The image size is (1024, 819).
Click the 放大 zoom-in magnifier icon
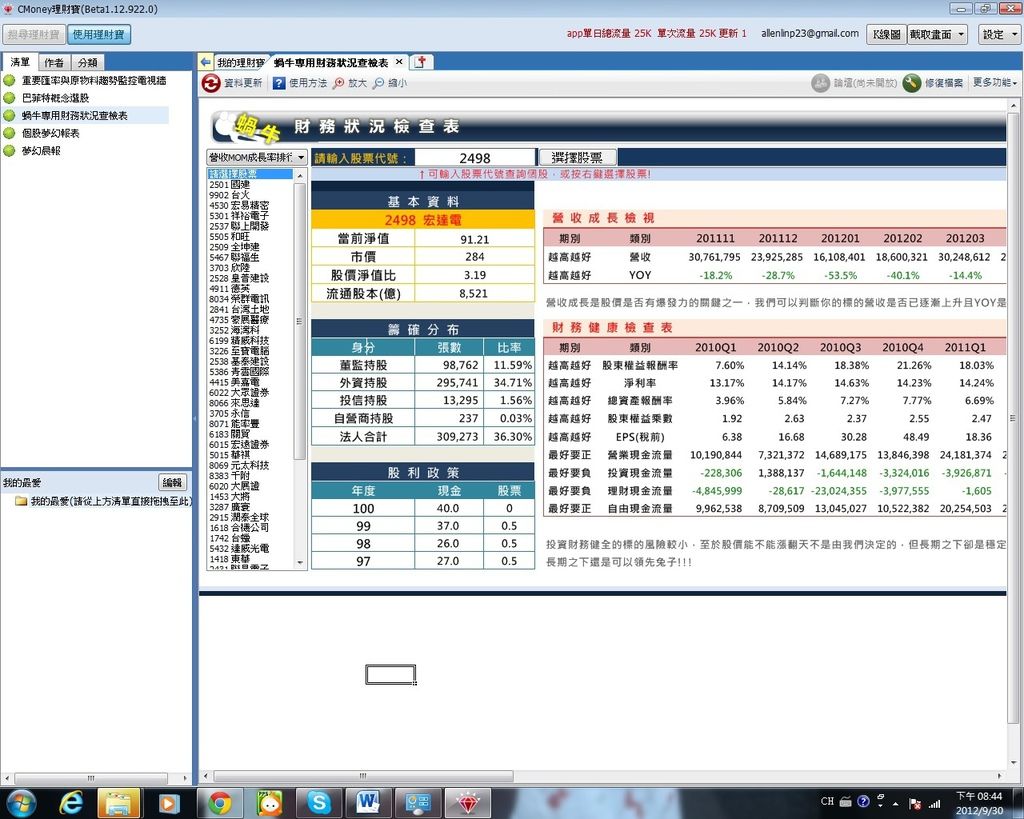coord(338,83)
